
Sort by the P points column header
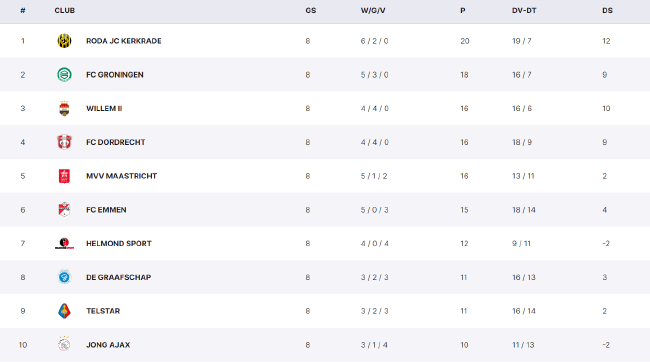(463, 10)
